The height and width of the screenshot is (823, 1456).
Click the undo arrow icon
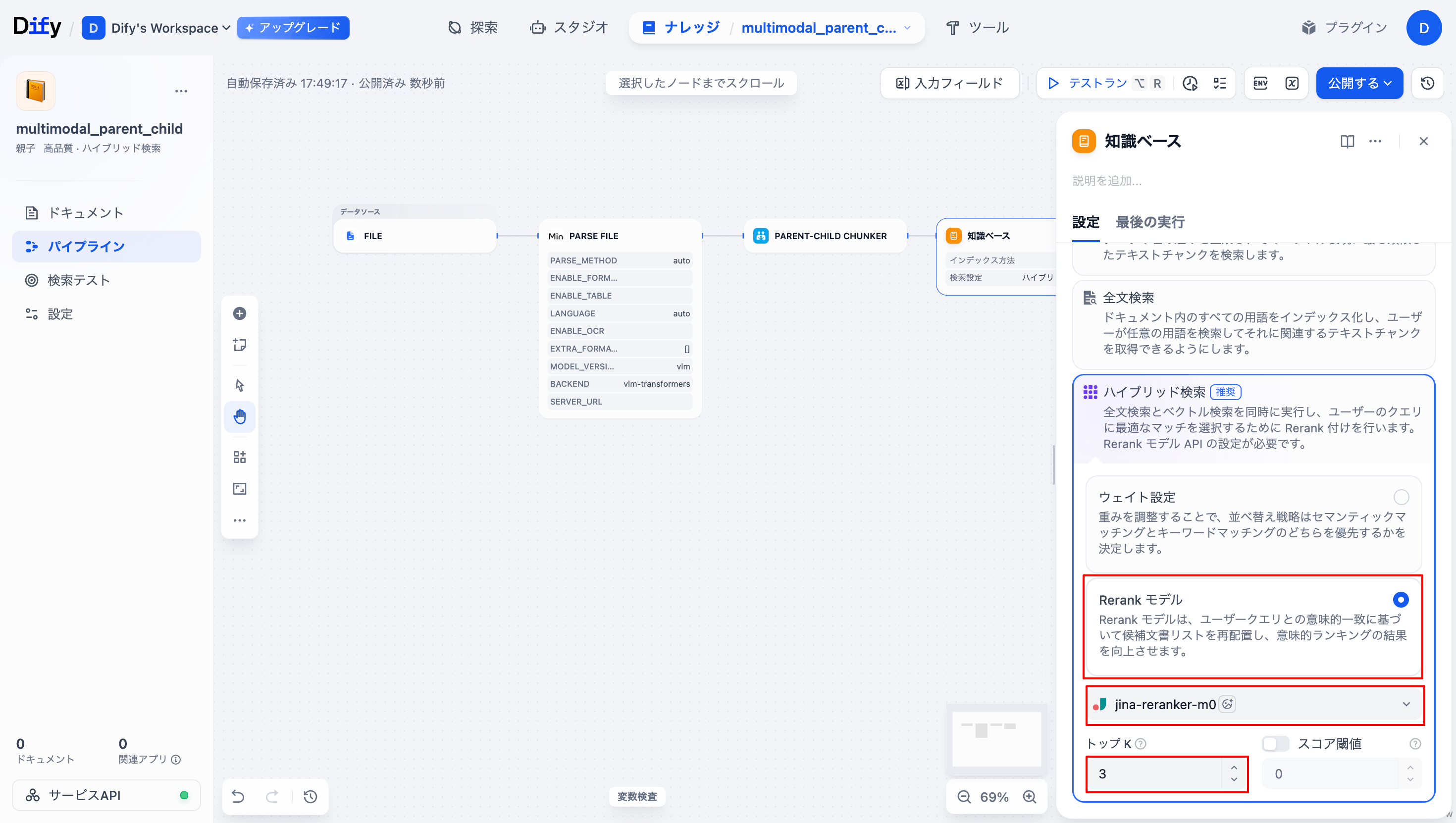(x=238, y=796)
